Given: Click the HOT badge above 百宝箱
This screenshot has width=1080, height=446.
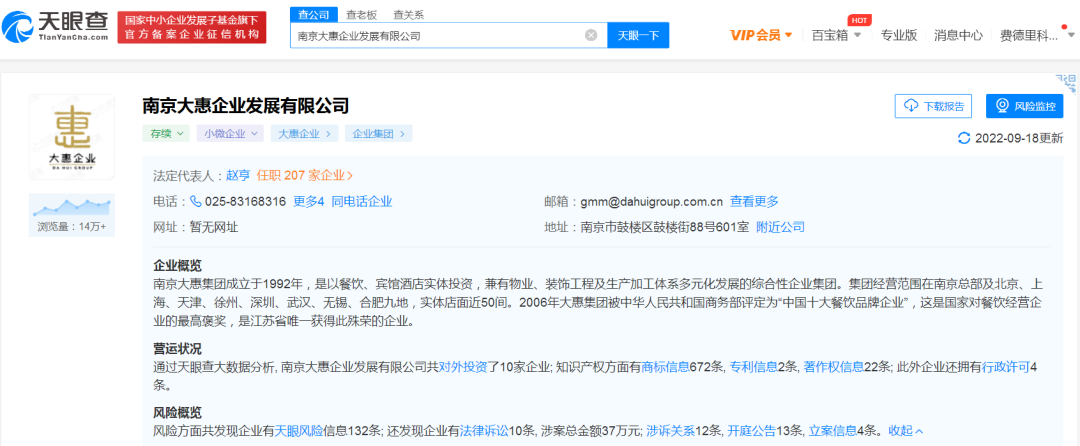Looking at the screenshot, I should click(858, 20).
